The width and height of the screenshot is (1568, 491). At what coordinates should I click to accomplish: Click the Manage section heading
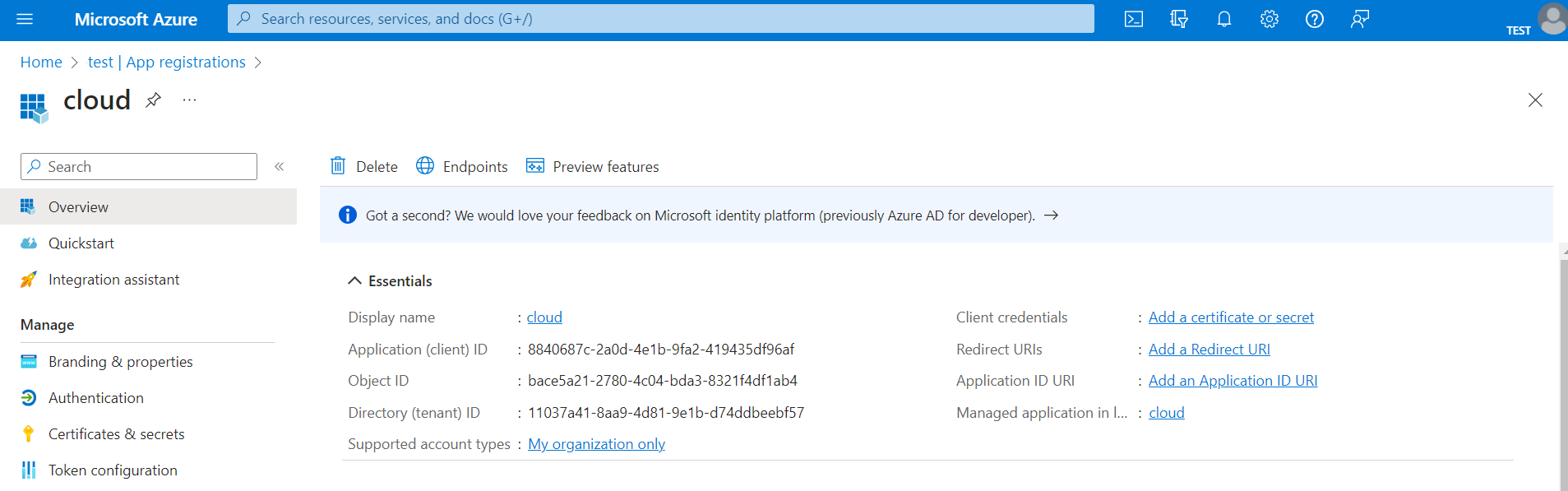tap(48, 325)
